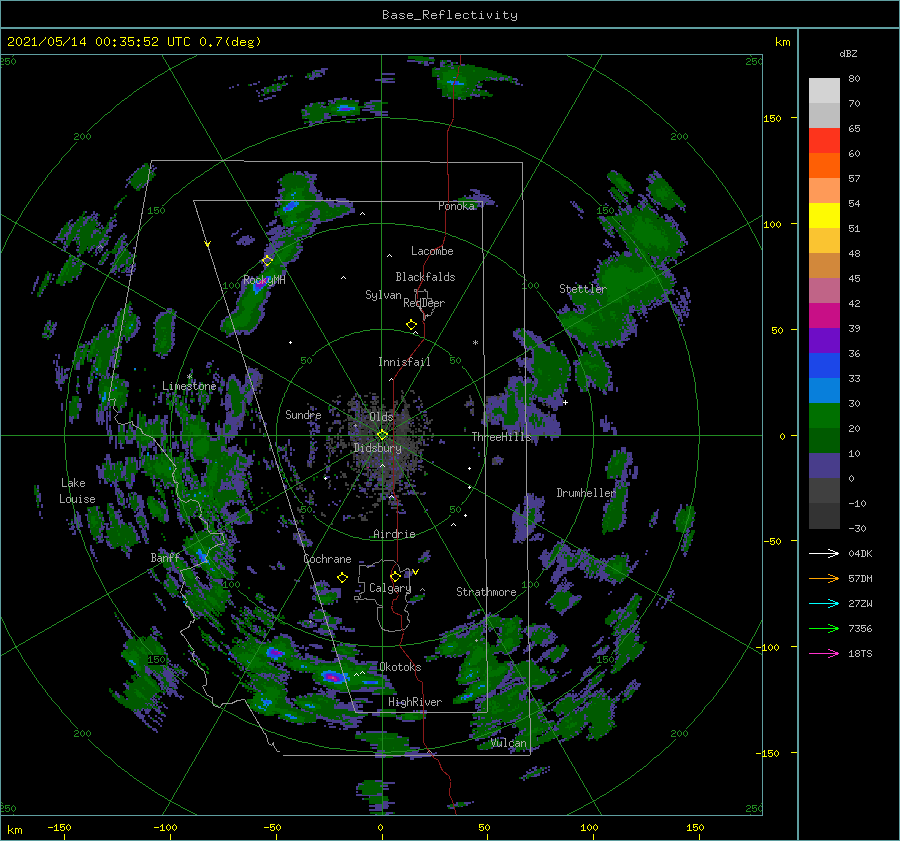Click the yellow diamond marker below Cochrane

click(x=343, y=578)
